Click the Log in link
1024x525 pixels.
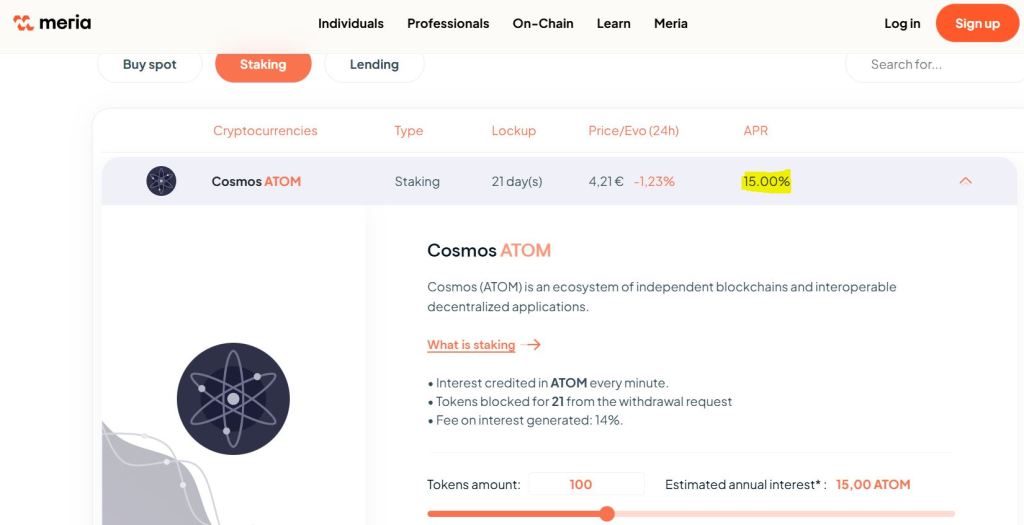(x=902, y=23)
